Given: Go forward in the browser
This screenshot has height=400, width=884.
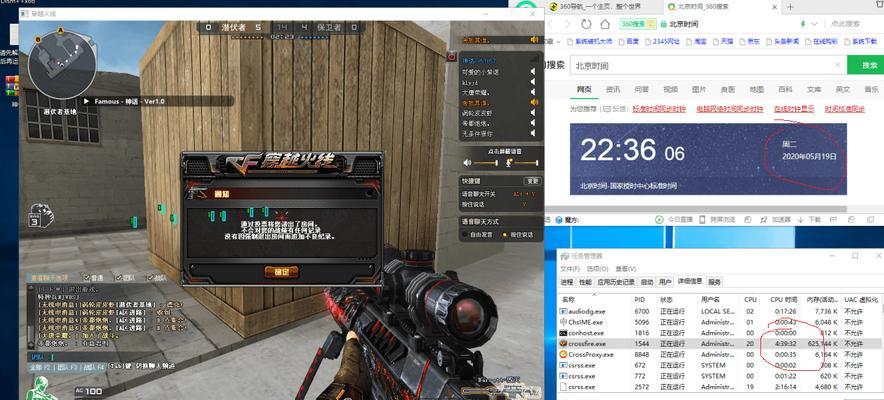Looking at the screenshot, I should coord(567,24).
